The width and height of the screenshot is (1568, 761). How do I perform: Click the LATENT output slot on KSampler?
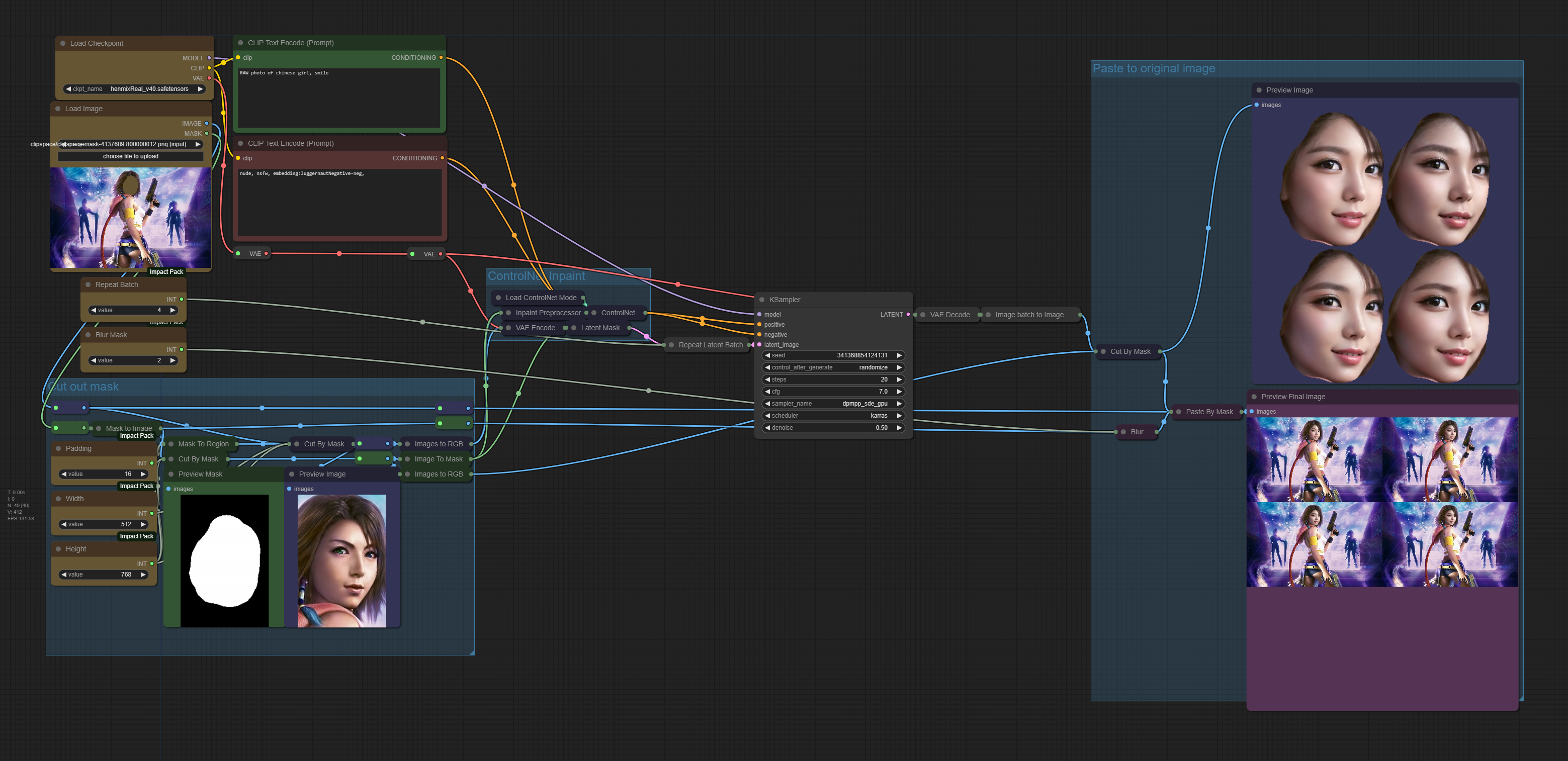click(x=908, y=315)
